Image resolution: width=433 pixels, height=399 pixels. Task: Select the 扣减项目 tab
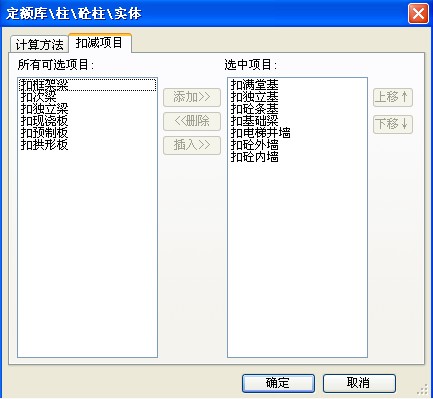[x=99, y=43]
